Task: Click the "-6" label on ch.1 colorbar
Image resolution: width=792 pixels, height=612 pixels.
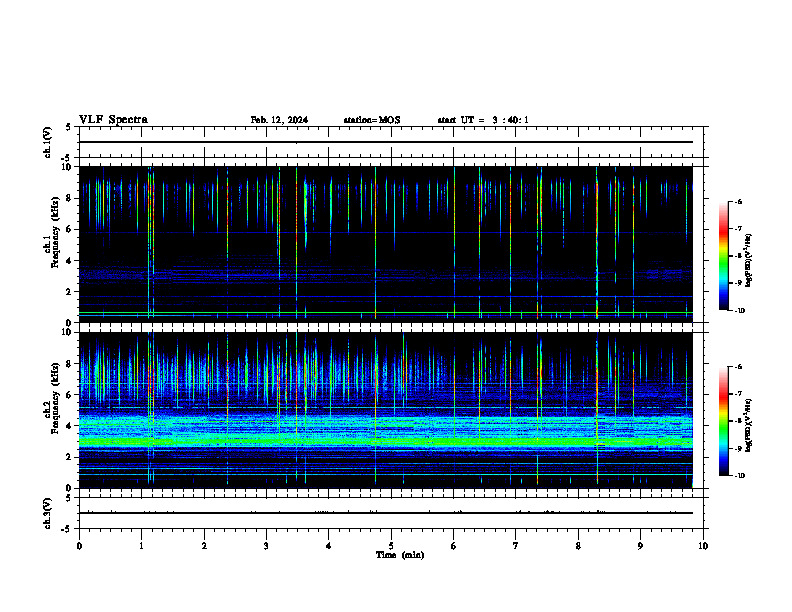Action: coord(738,202)
